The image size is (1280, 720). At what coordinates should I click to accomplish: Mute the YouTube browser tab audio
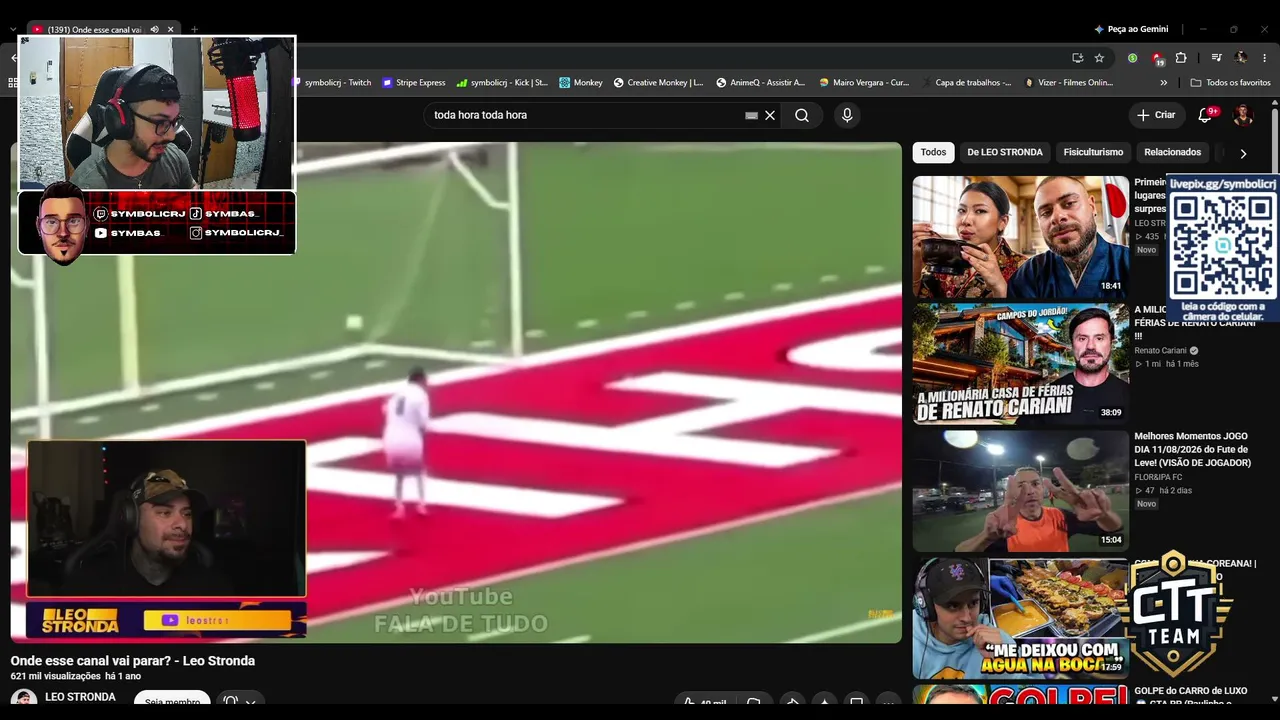pyautogui.click(x=154, y=30)
